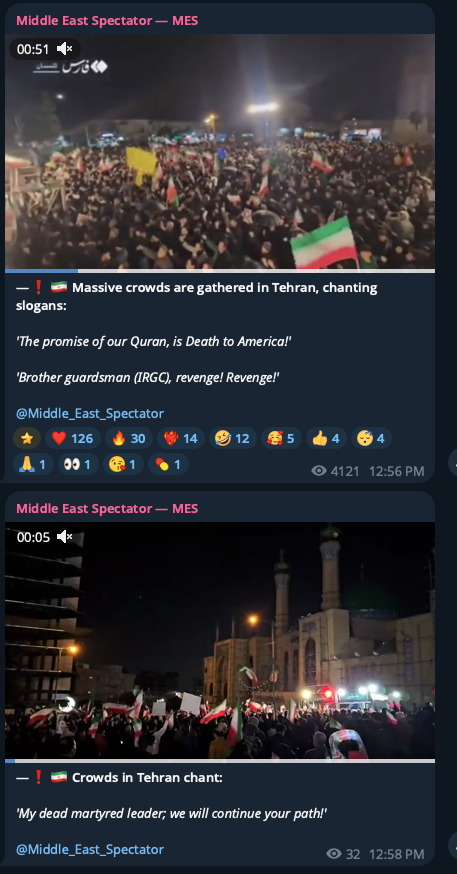Click the red heart reaction with 126
This screenshot has width=457, height=874.
pos(72,438)
